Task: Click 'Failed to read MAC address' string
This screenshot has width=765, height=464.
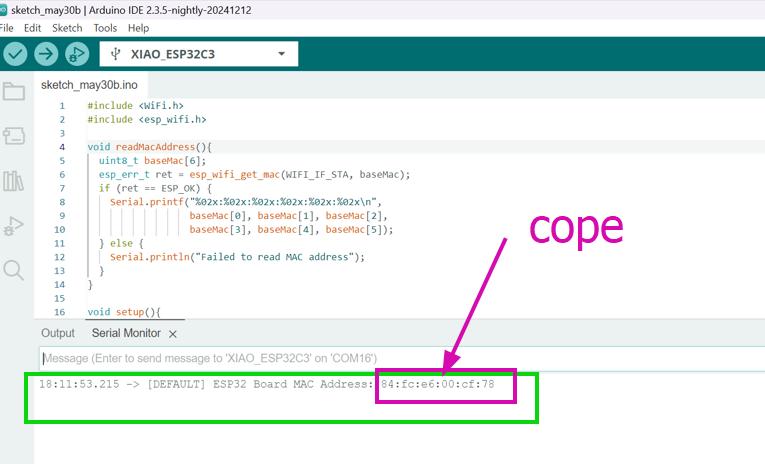Action: (274, 257)
